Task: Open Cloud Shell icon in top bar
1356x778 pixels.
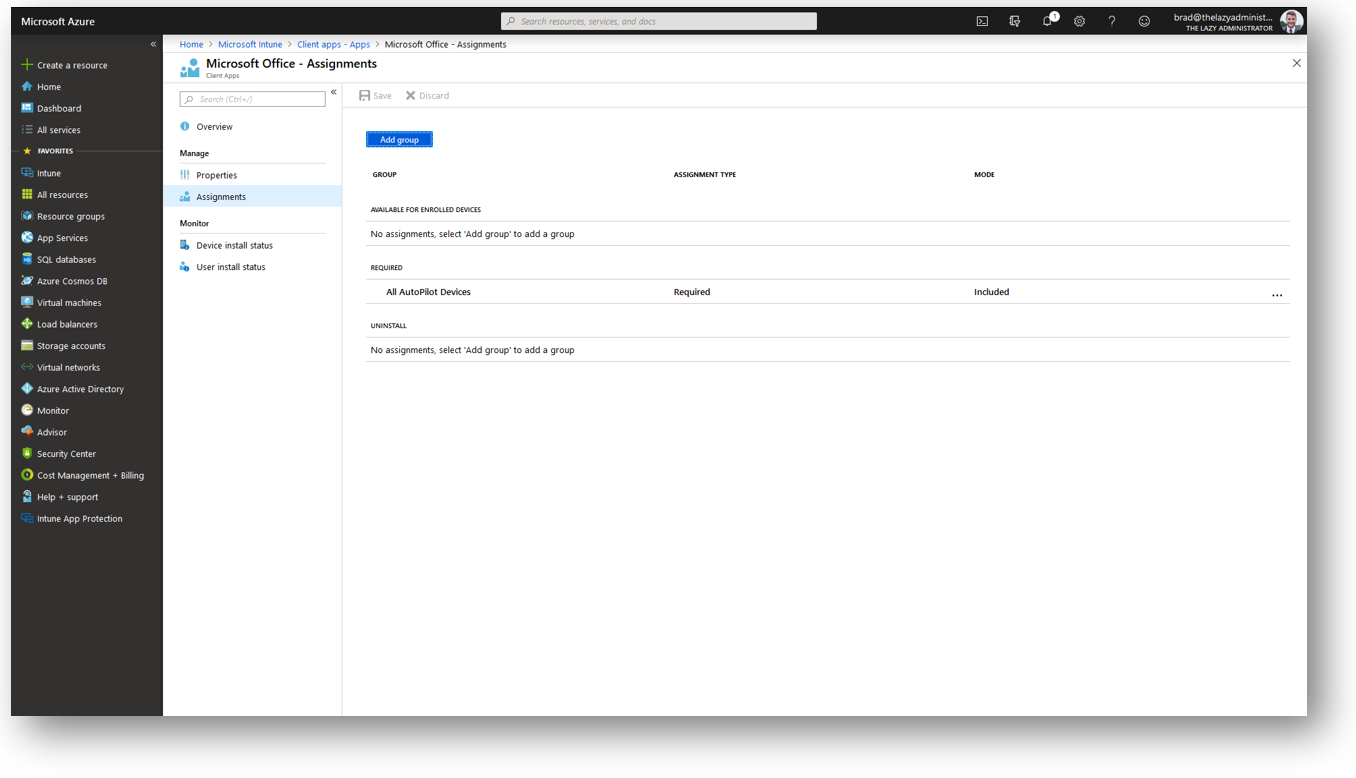Action: pyautogui.click(x=982, y=21)
